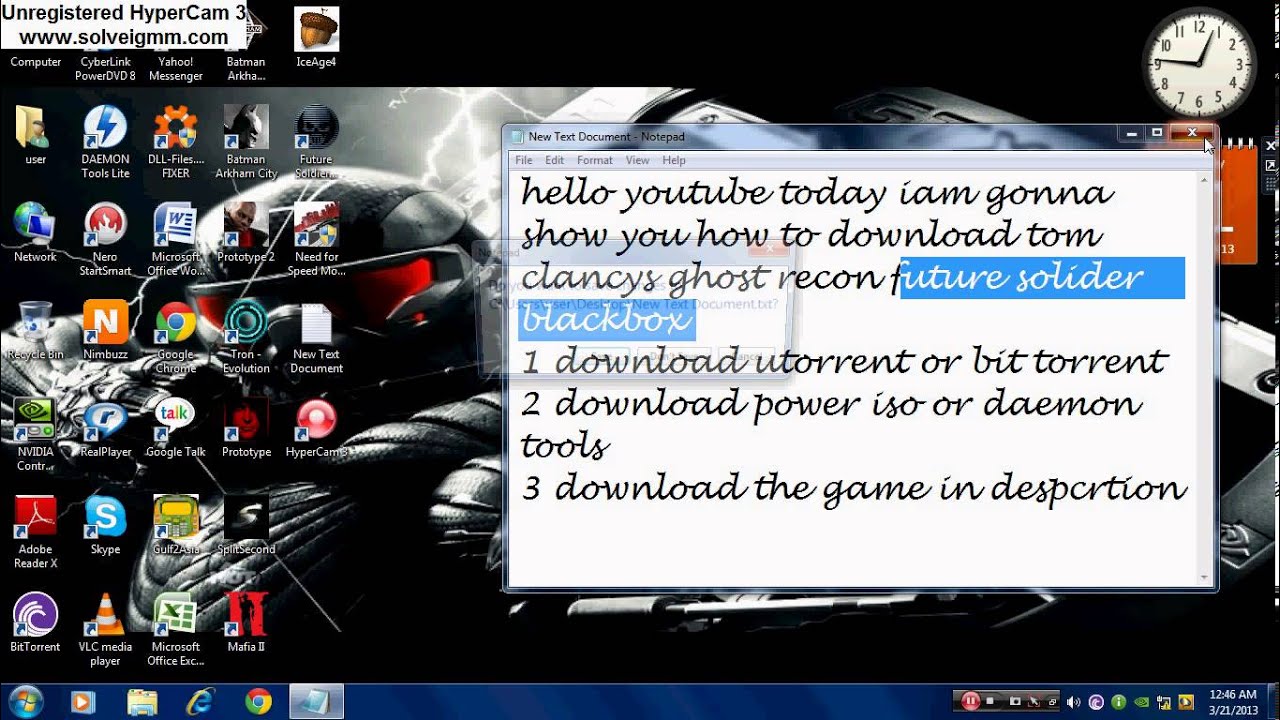Image resolution: width=1280 pixels, height=720 pixels.
Task: Open New Text Document desktop file
Action: (316, 337)
